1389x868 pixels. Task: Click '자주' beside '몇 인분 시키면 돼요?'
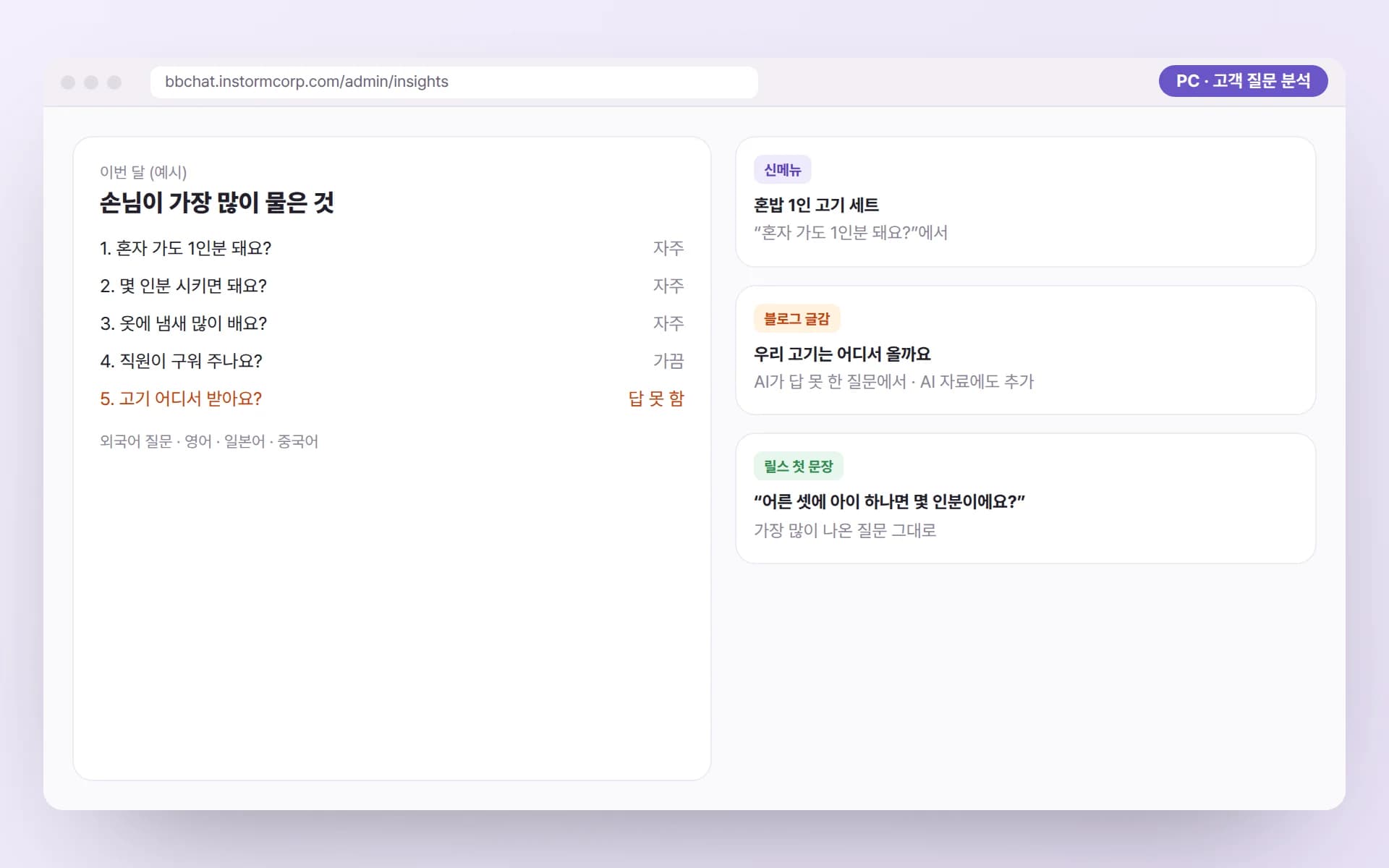pos(668,286)
